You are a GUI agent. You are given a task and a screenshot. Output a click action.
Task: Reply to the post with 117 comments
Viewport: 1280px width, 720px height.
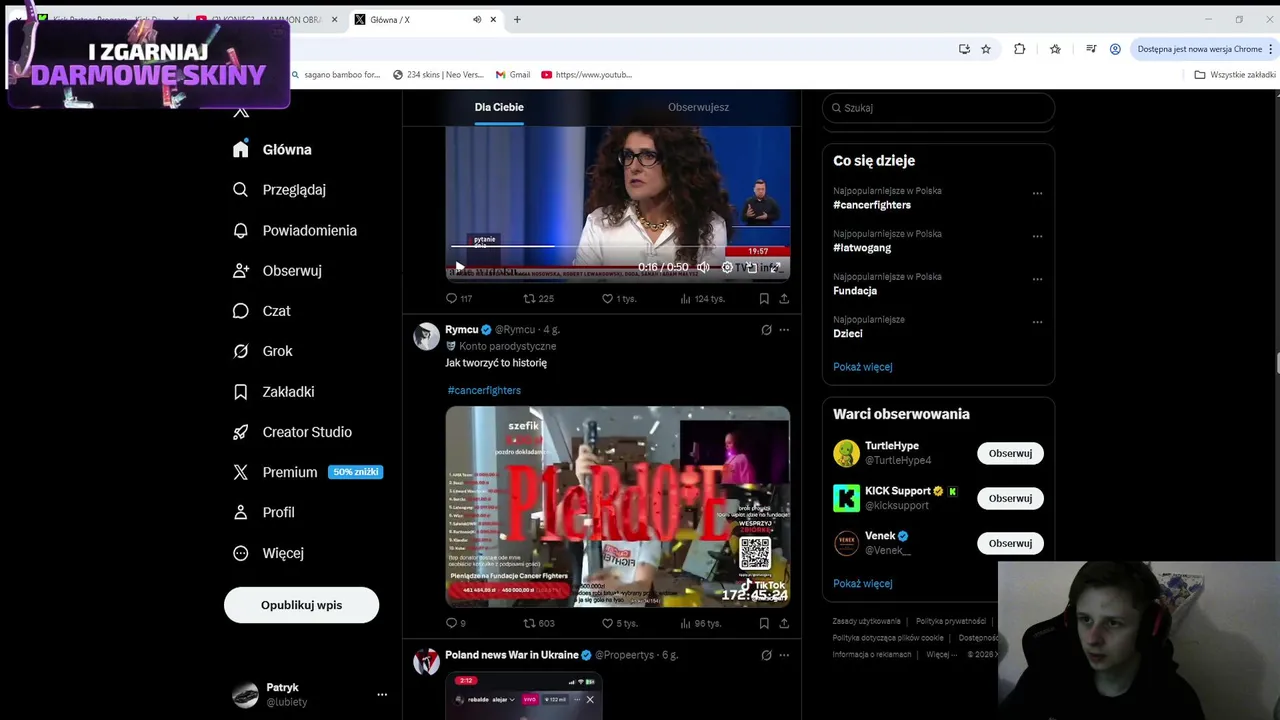click(x=459, y=298)
